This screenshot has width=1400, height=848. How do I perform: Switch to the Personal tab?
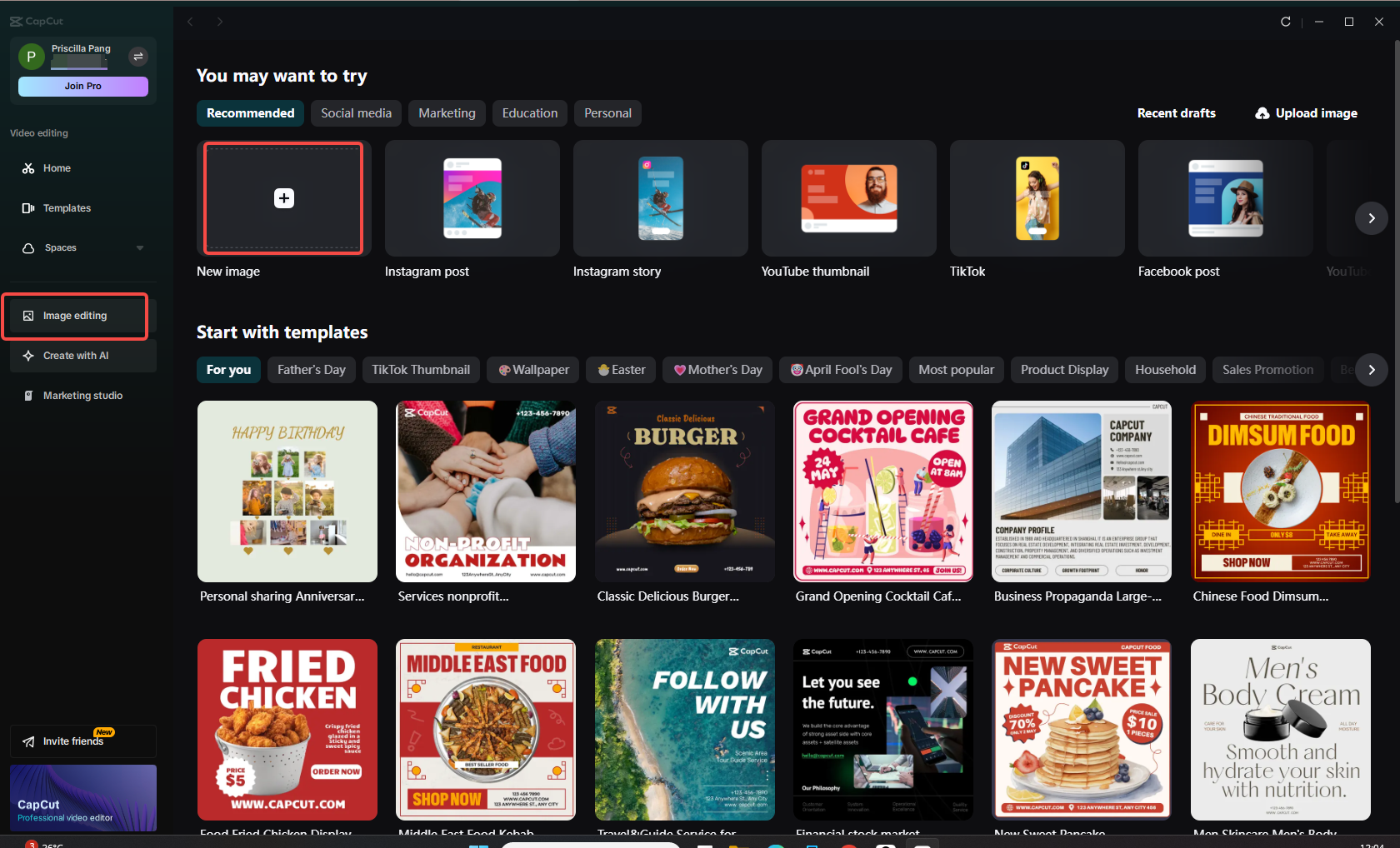point(608,113)
